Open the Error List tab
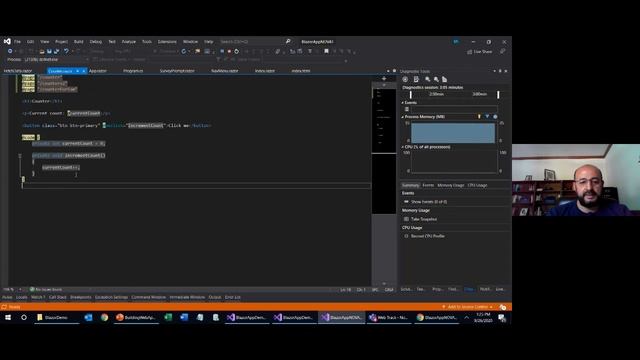This screenshot has width=640, height=360. click(233, 297)
